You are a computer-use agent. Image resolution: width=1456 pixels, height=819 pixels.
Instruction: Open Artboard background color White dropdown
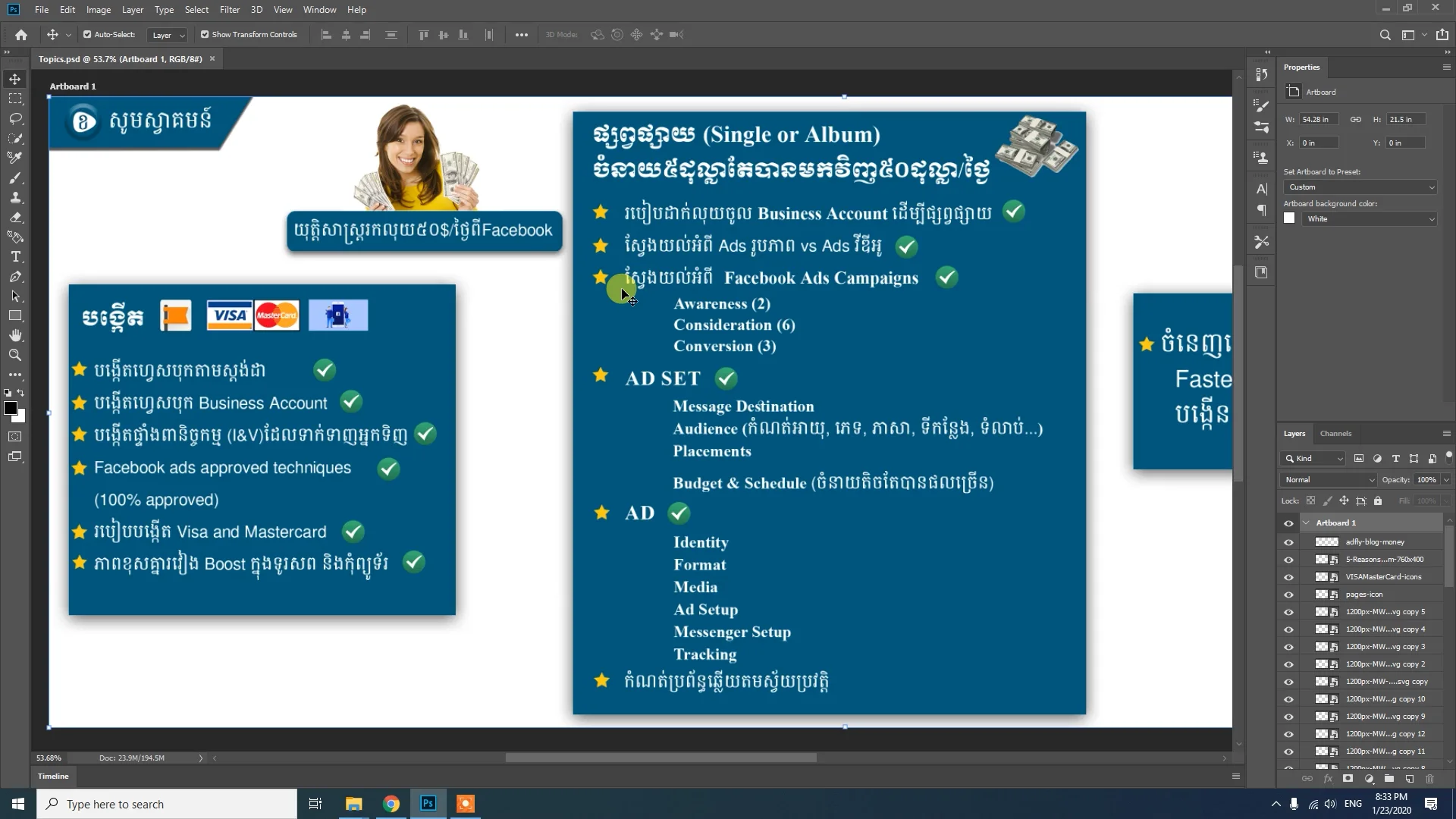(x=1369, y=219)
